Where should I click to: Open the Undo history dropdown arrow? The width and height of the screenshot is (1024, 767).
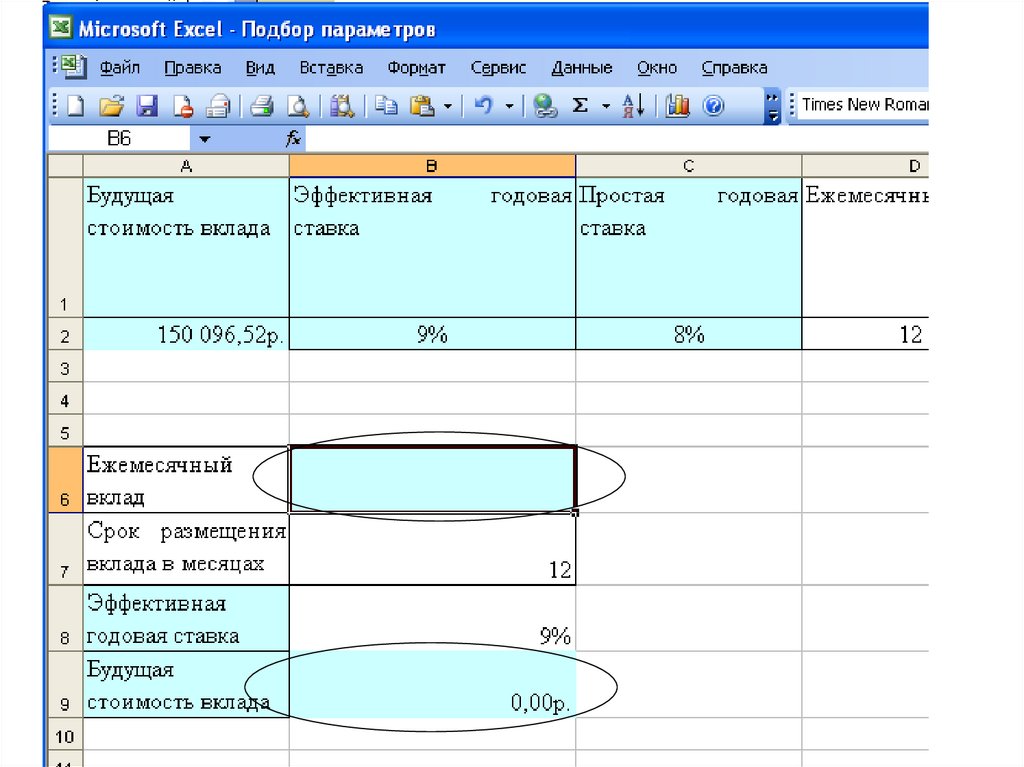pos(509,106)
